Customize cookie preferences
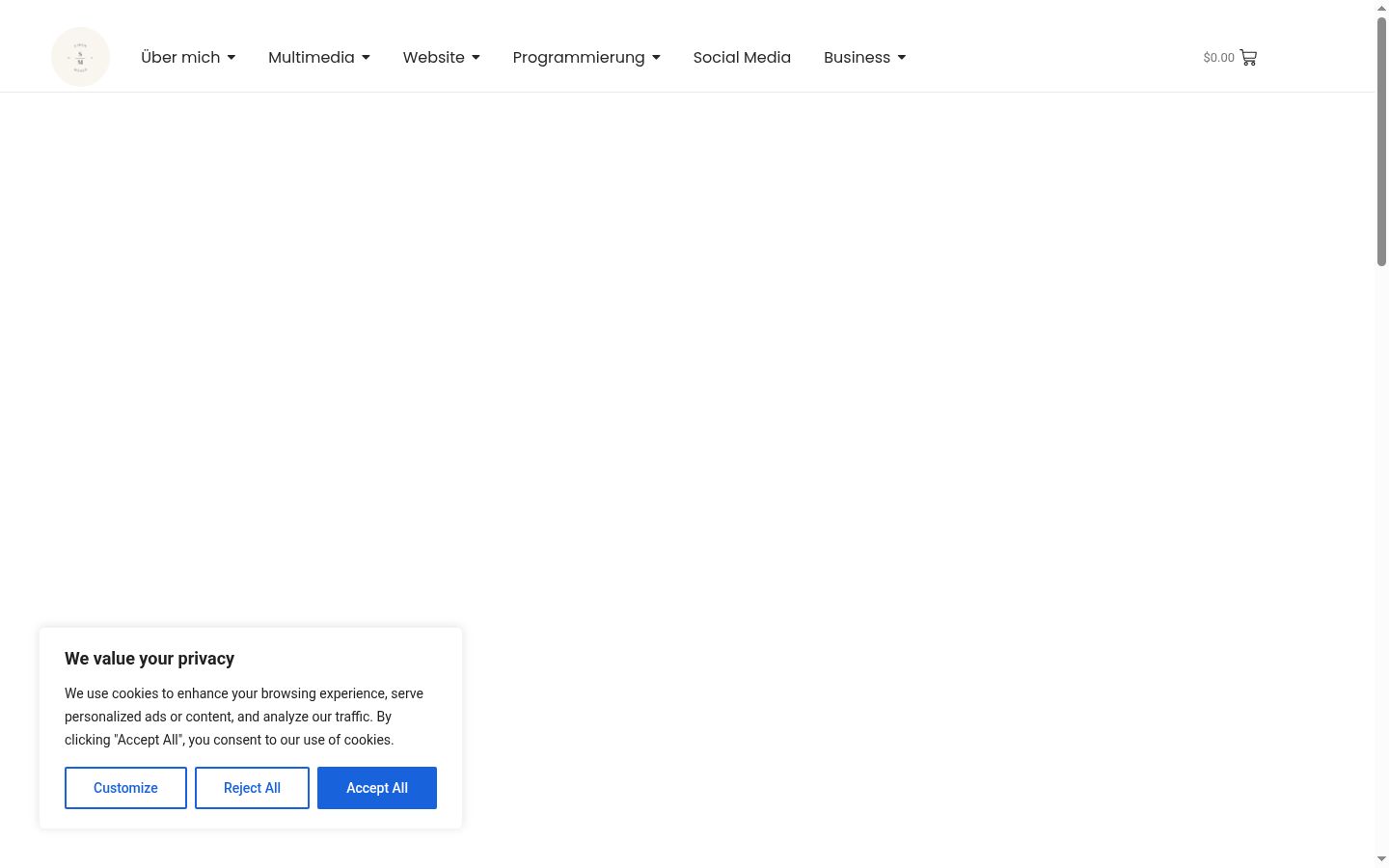The height and width of the screenshot is (868, 1389). tap(125, 788)
